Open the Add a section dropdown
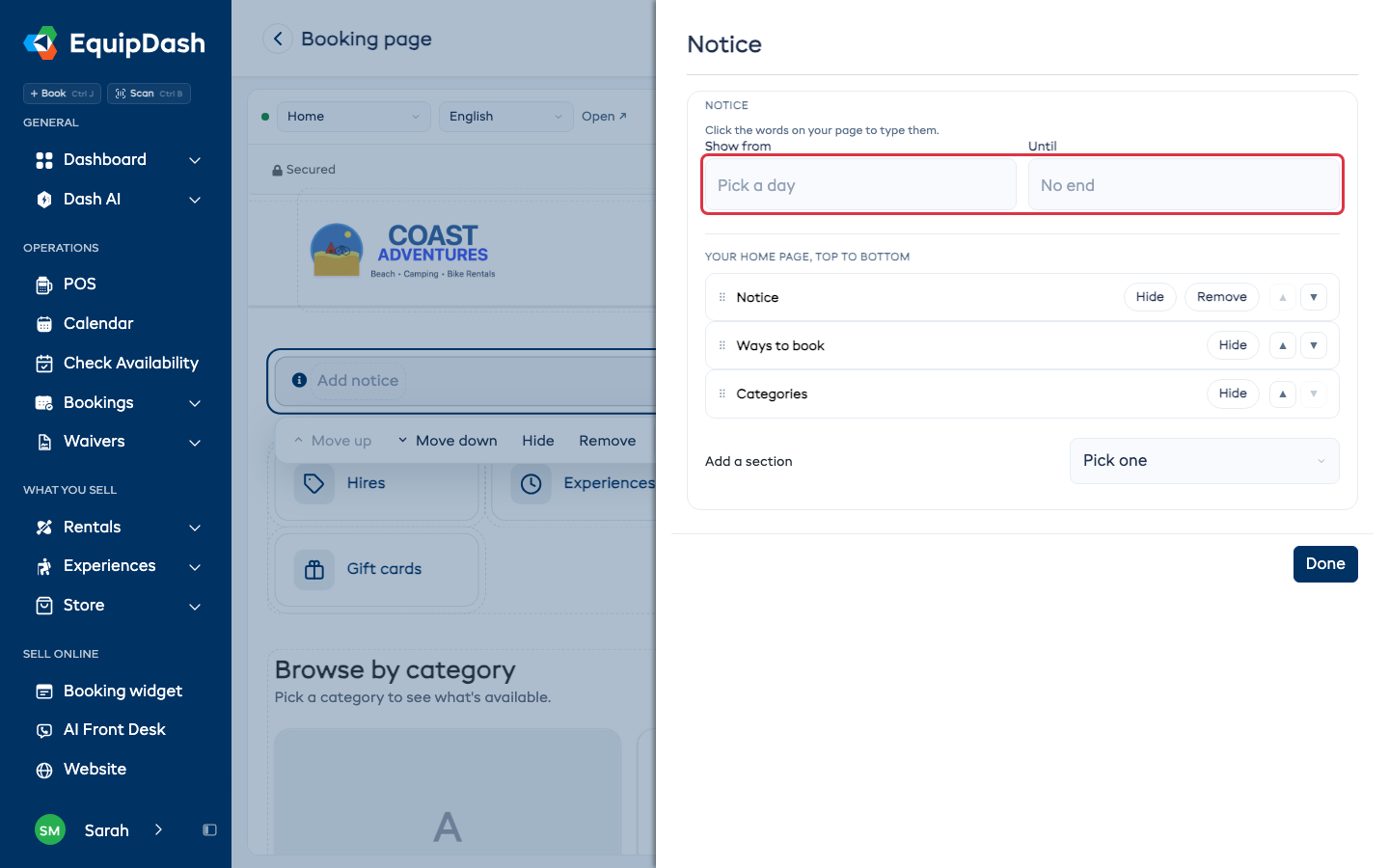 coord(1205,461)
